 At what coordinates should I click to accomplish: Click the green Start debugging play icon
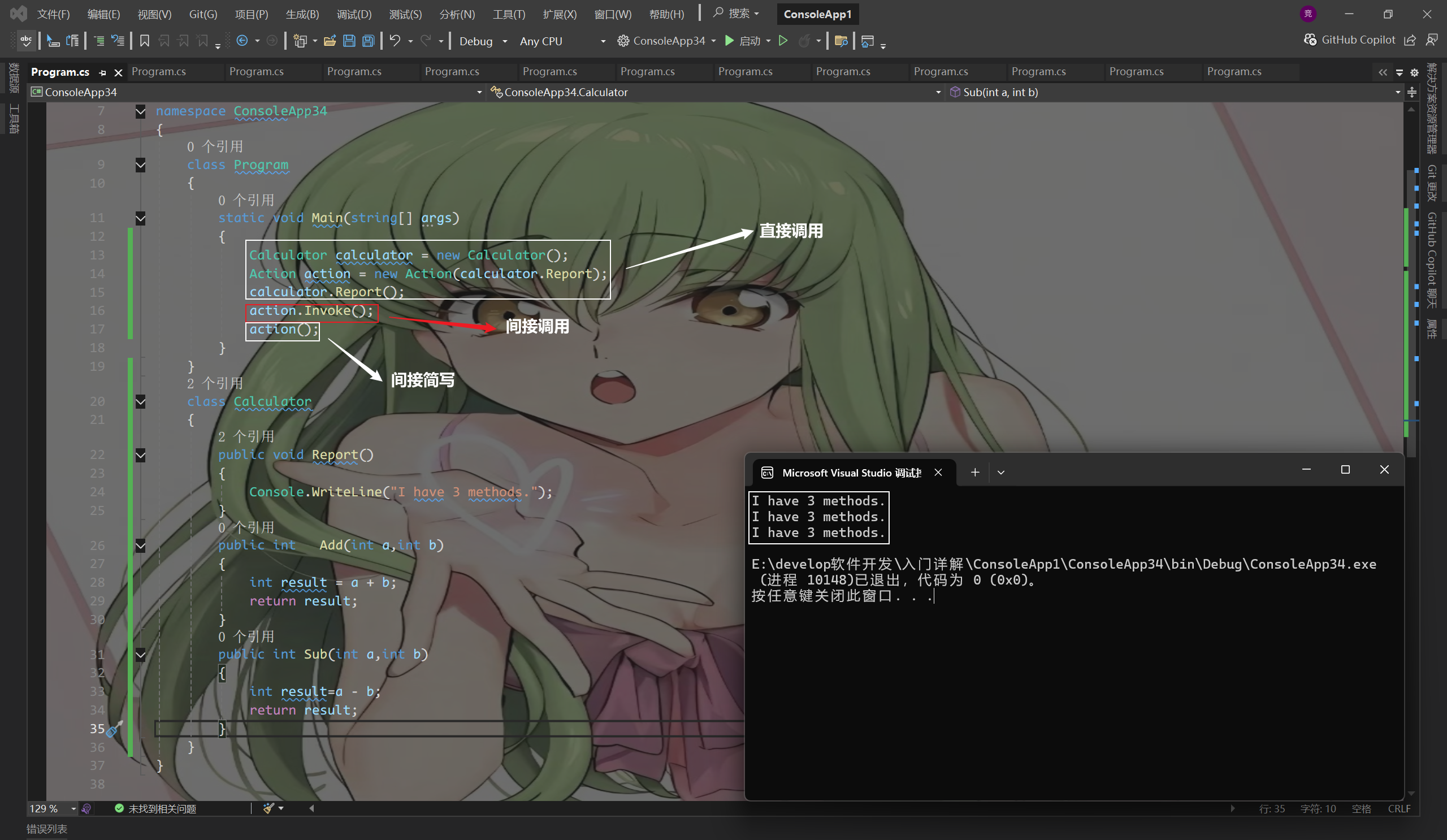pos(729,41)
